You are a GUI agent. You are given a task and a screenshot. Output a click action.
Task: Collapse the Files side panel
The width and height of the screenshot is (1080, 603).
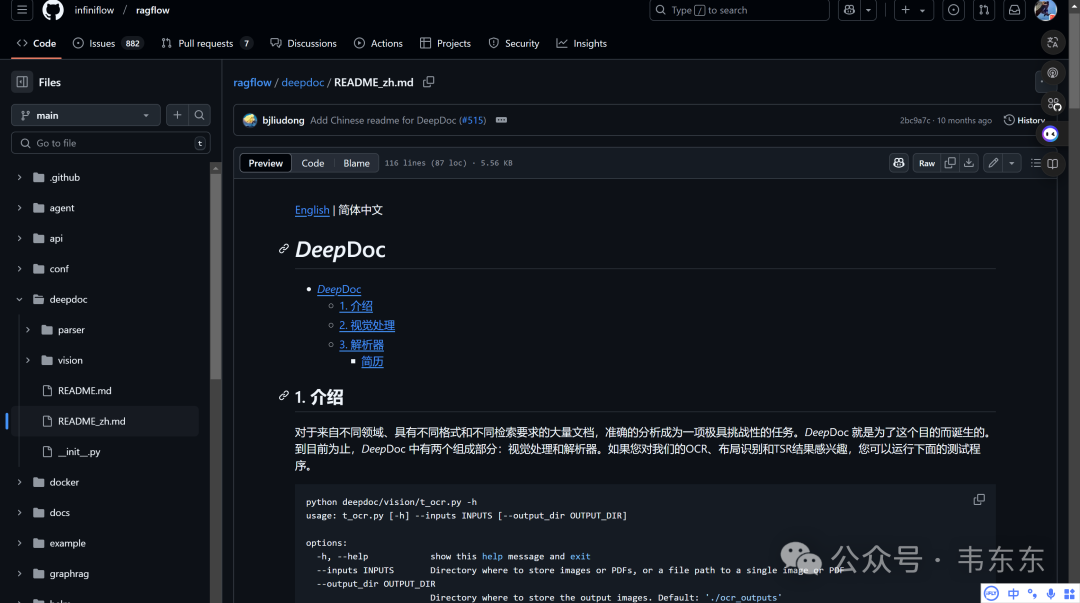tap(22, 82)
